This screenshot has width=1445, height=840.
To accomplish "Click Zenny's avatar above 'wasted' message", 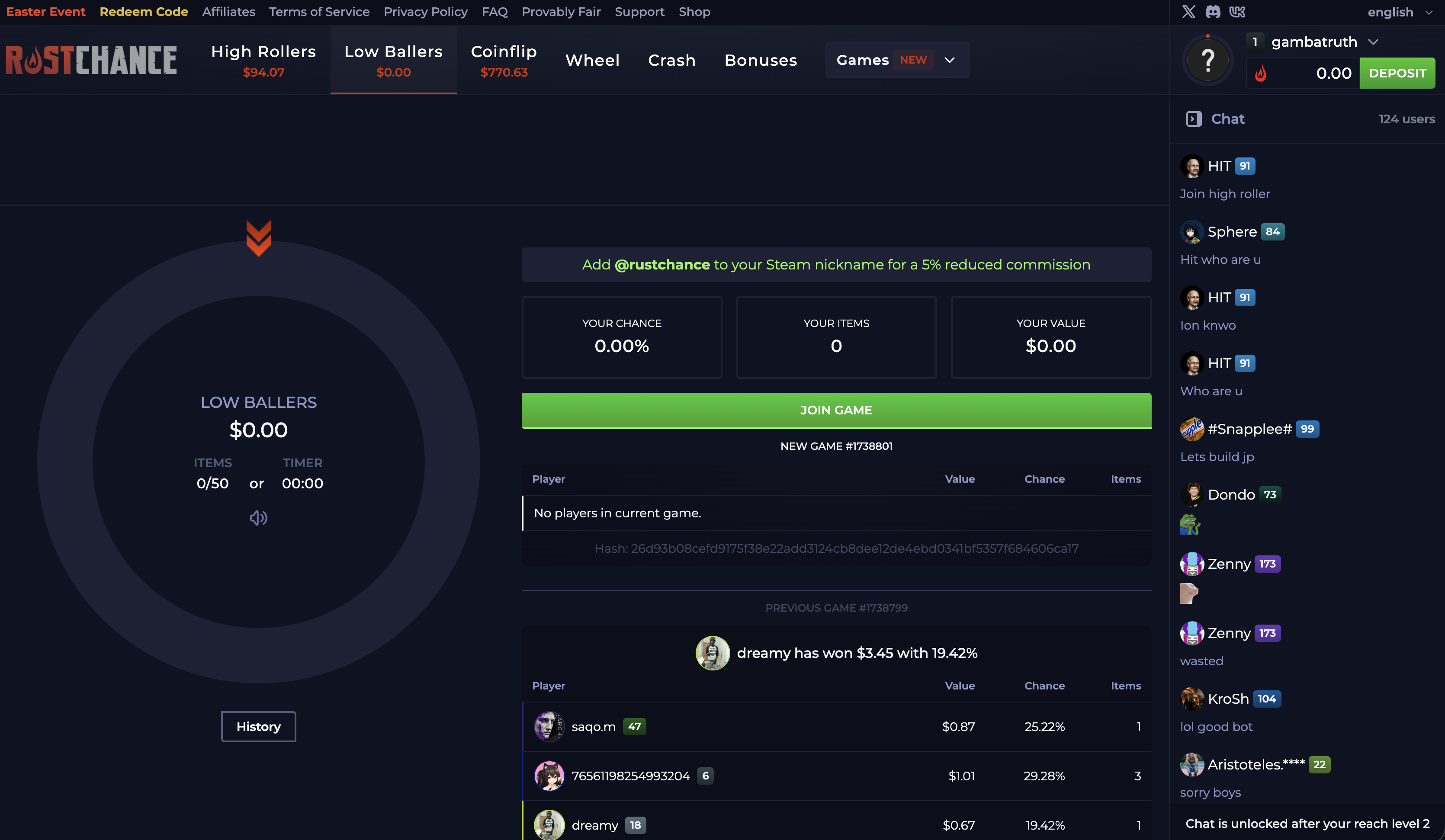I will [1192, 633].
